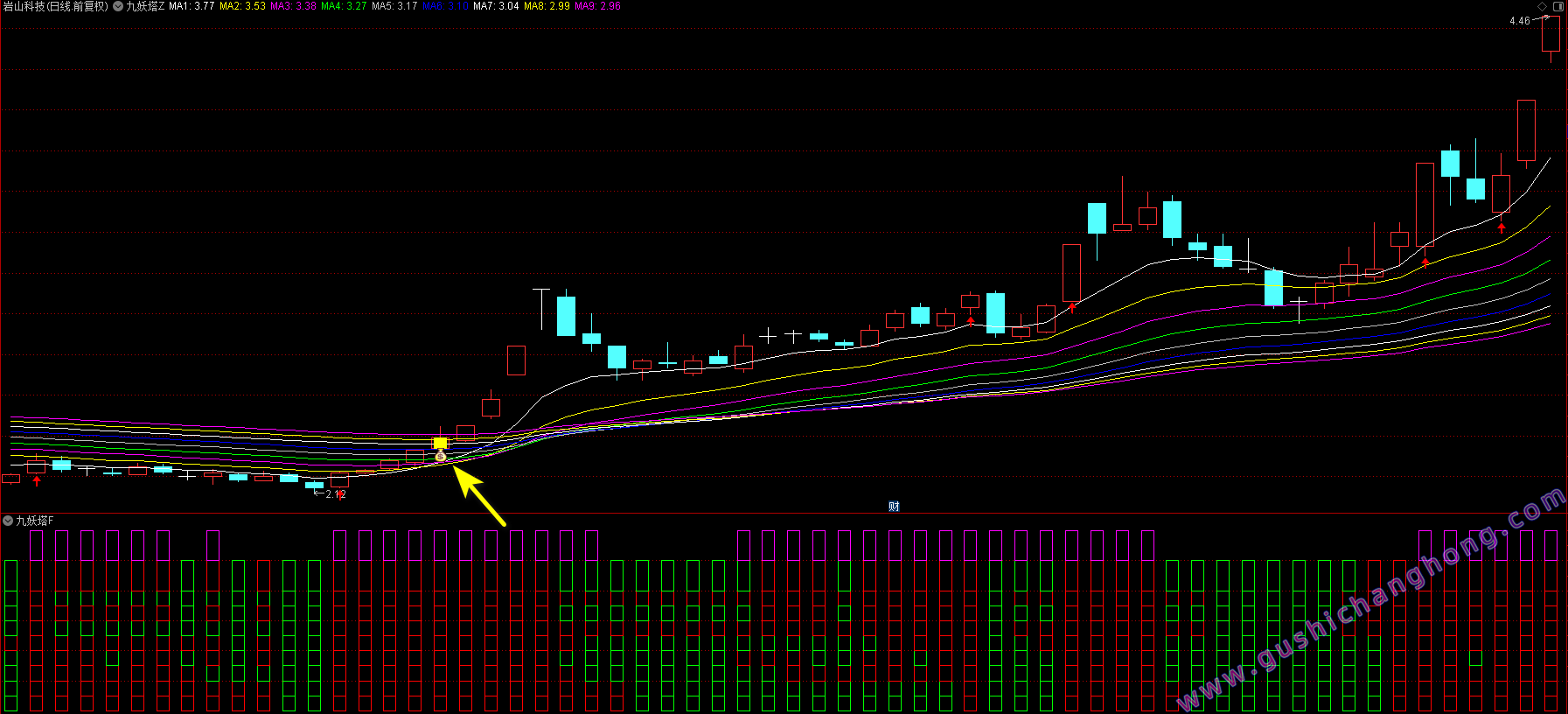Click the MA6: 3.10 value
The image size is (1568, 714).
[x=445, y=6]
